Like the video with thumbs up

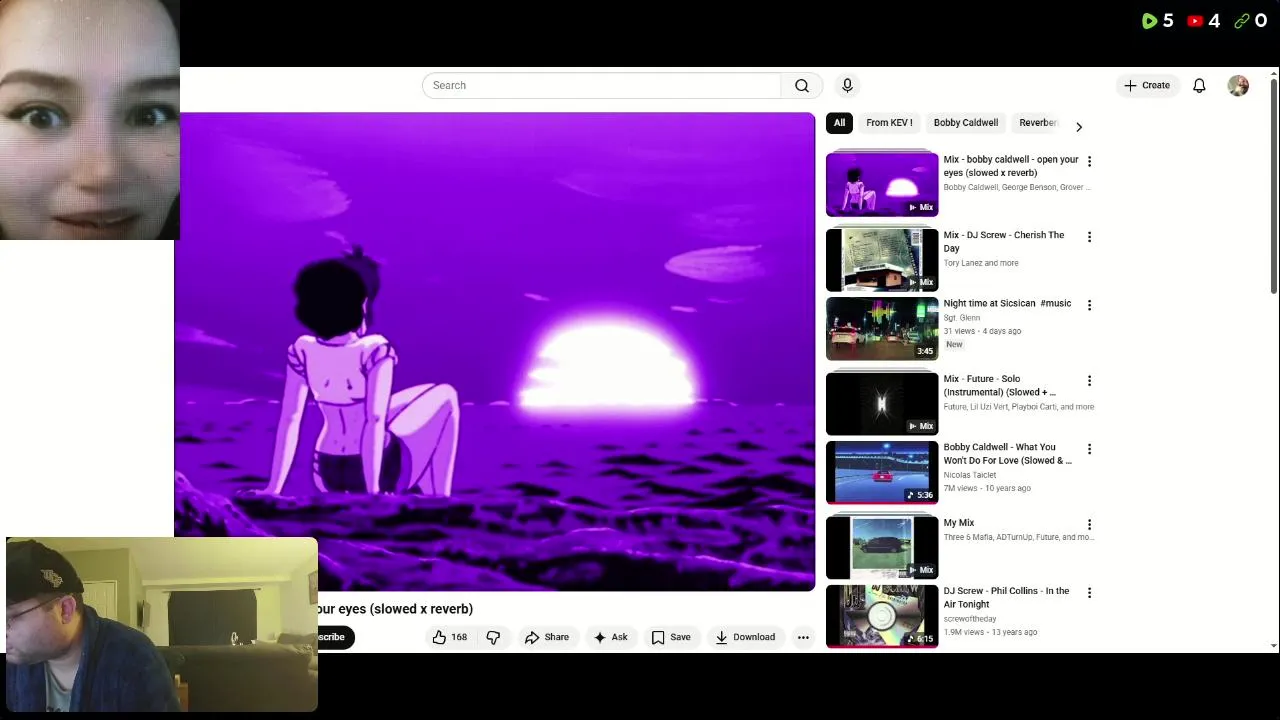[449, 637]
